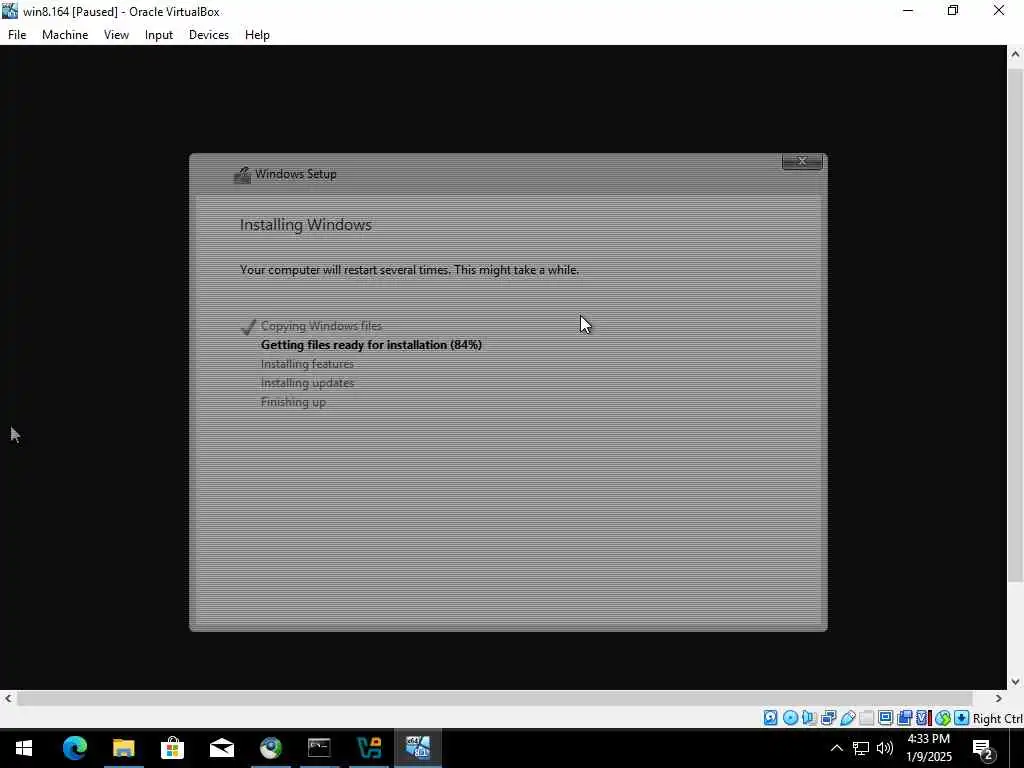Screen dimensions: 1024x768
Task: Open Microsoft Store from taskbar
Action: point(172,748)
